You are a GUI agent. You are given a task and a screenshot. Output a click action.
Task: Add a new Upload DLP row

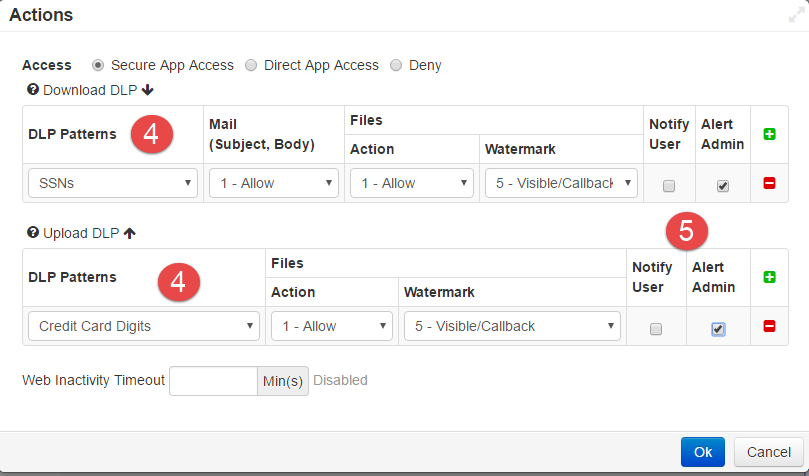[x=769, y=277]
